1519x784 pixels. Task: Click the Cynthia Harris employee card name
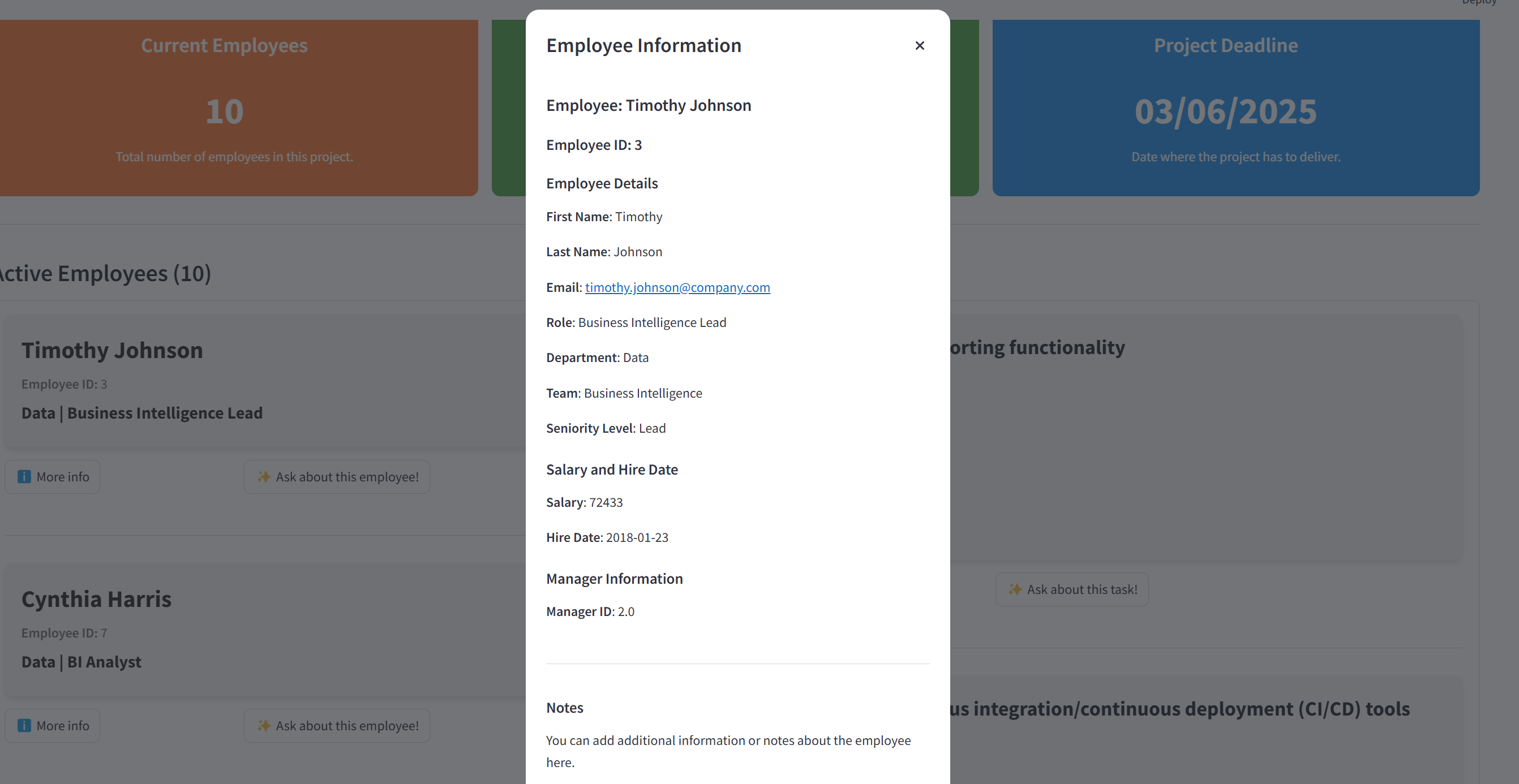pos(96,599)
